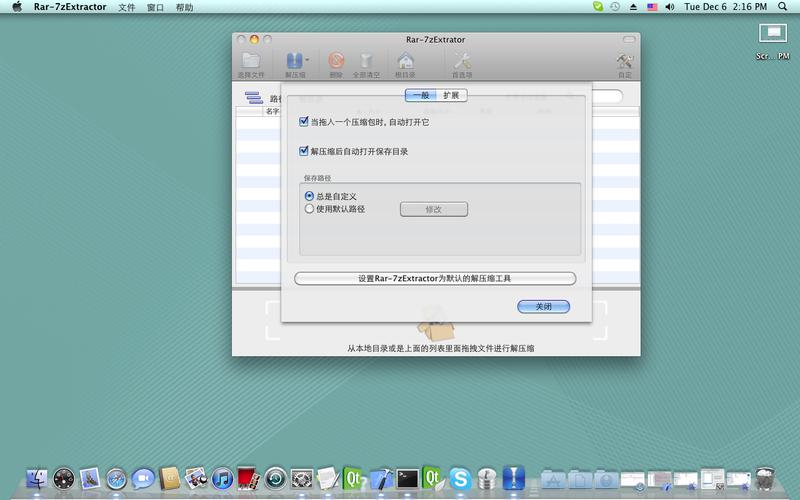Click the 名字 column header

tap(273, 111)
